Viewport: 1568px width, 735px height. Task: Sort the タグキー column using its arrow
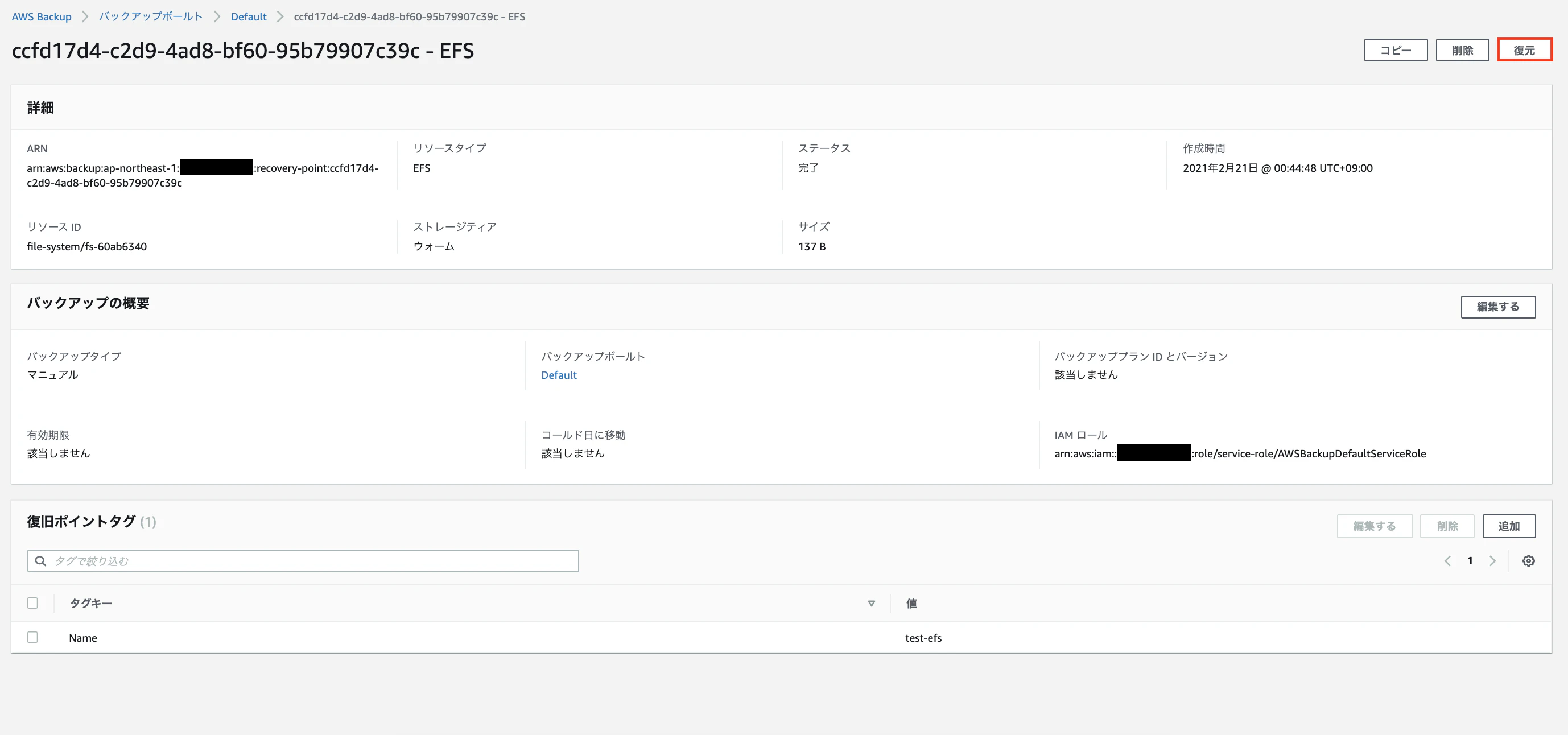click(x=872, y=604)
